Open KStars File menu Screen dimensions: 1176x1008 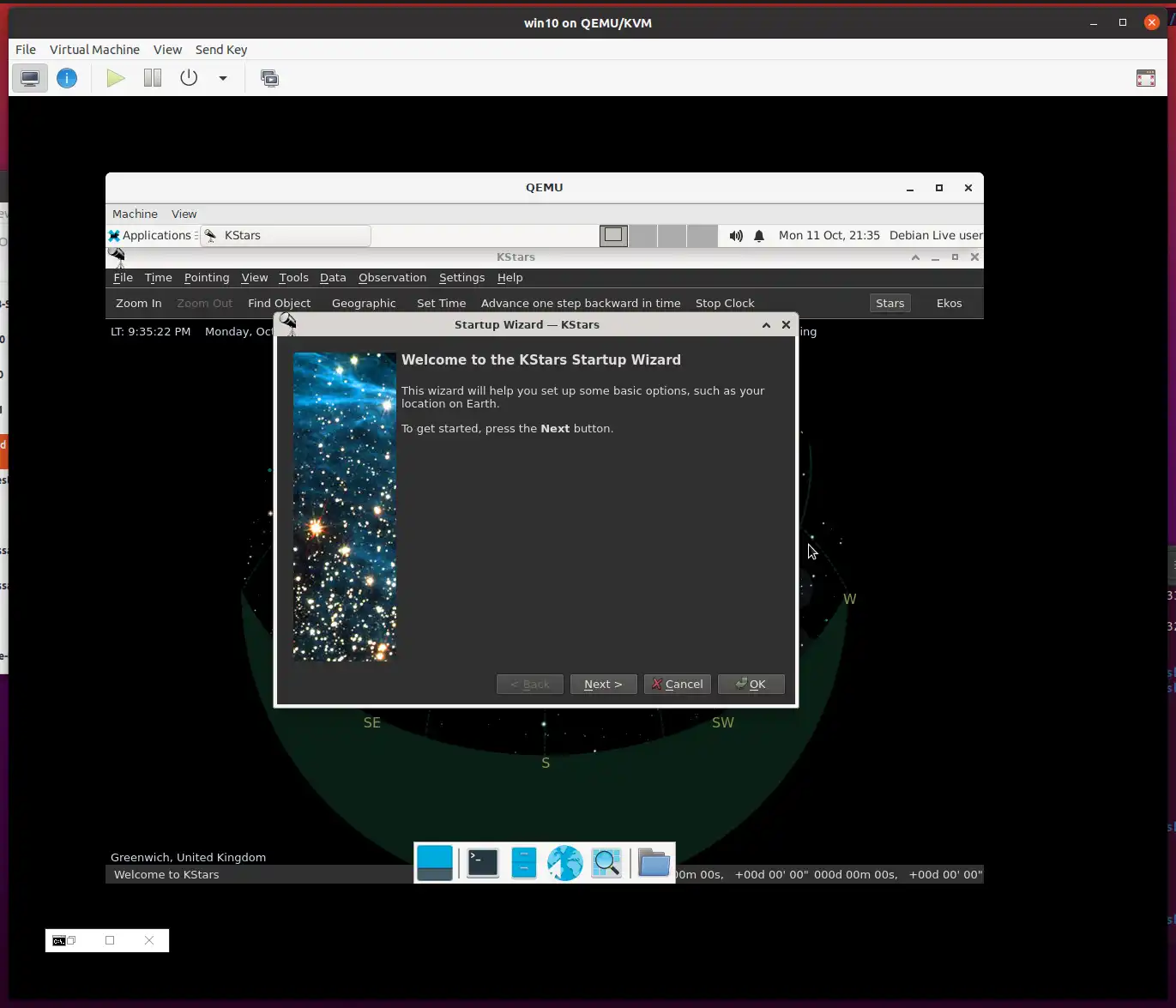[x=124, y=277]
